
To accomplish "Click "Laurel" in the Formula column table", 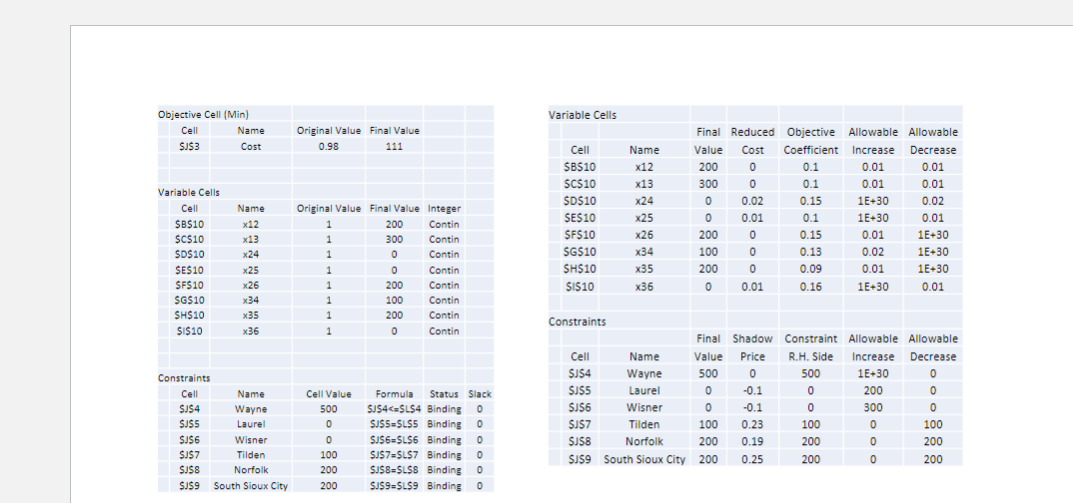I will click(250, 424).
